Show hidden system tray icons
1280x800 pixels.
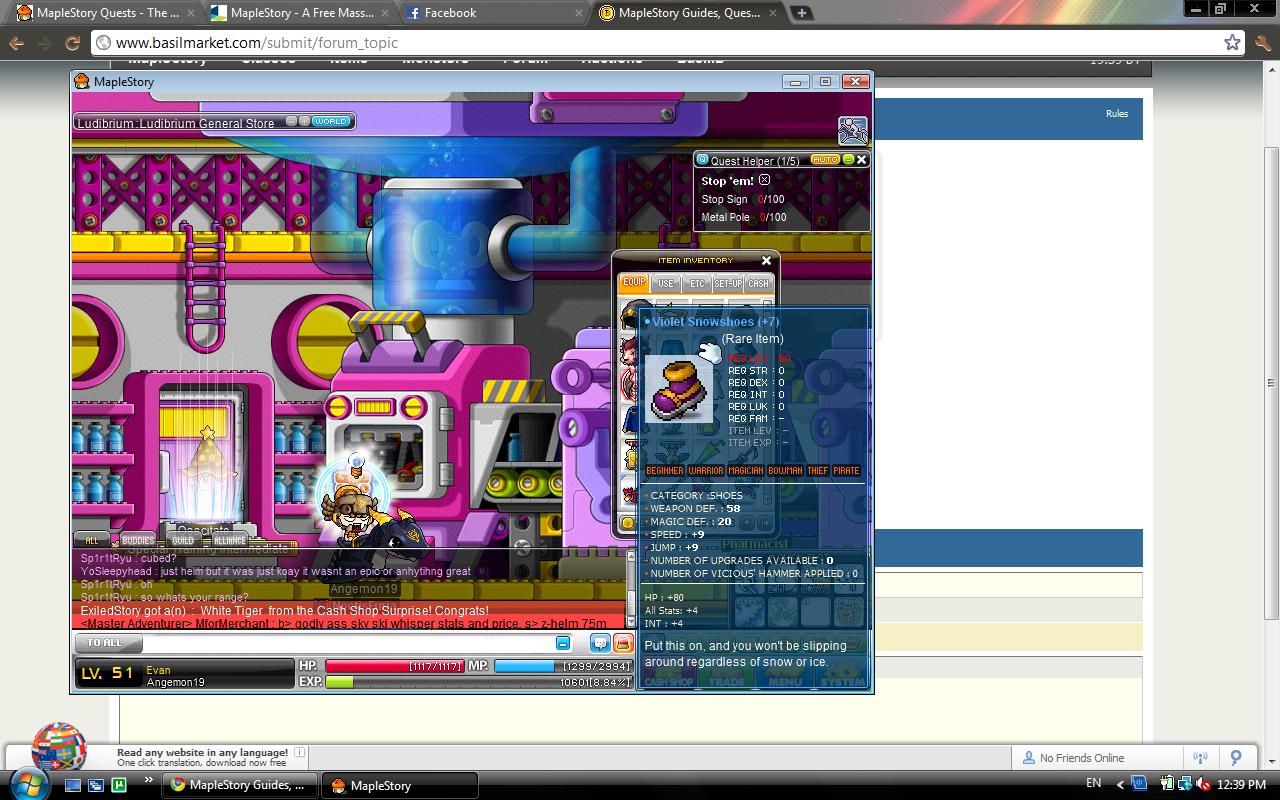point(1120,784)
